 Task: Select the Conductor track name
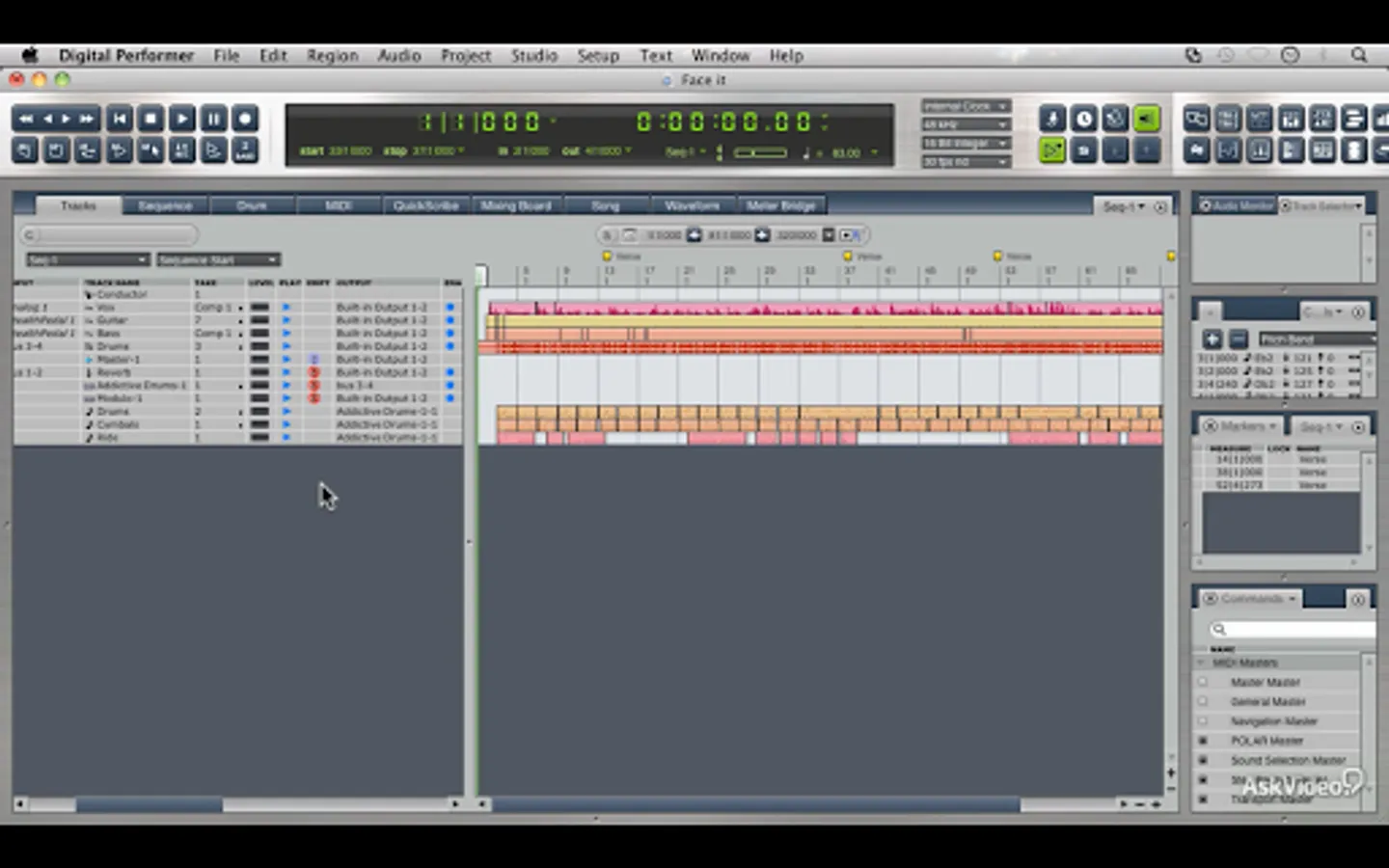[123, 294]
